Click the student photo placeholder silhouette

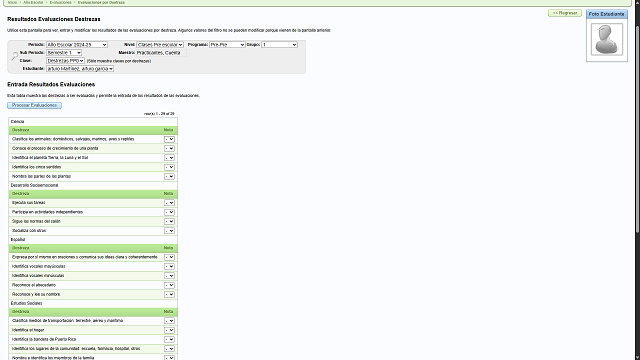tap(607, 39)
